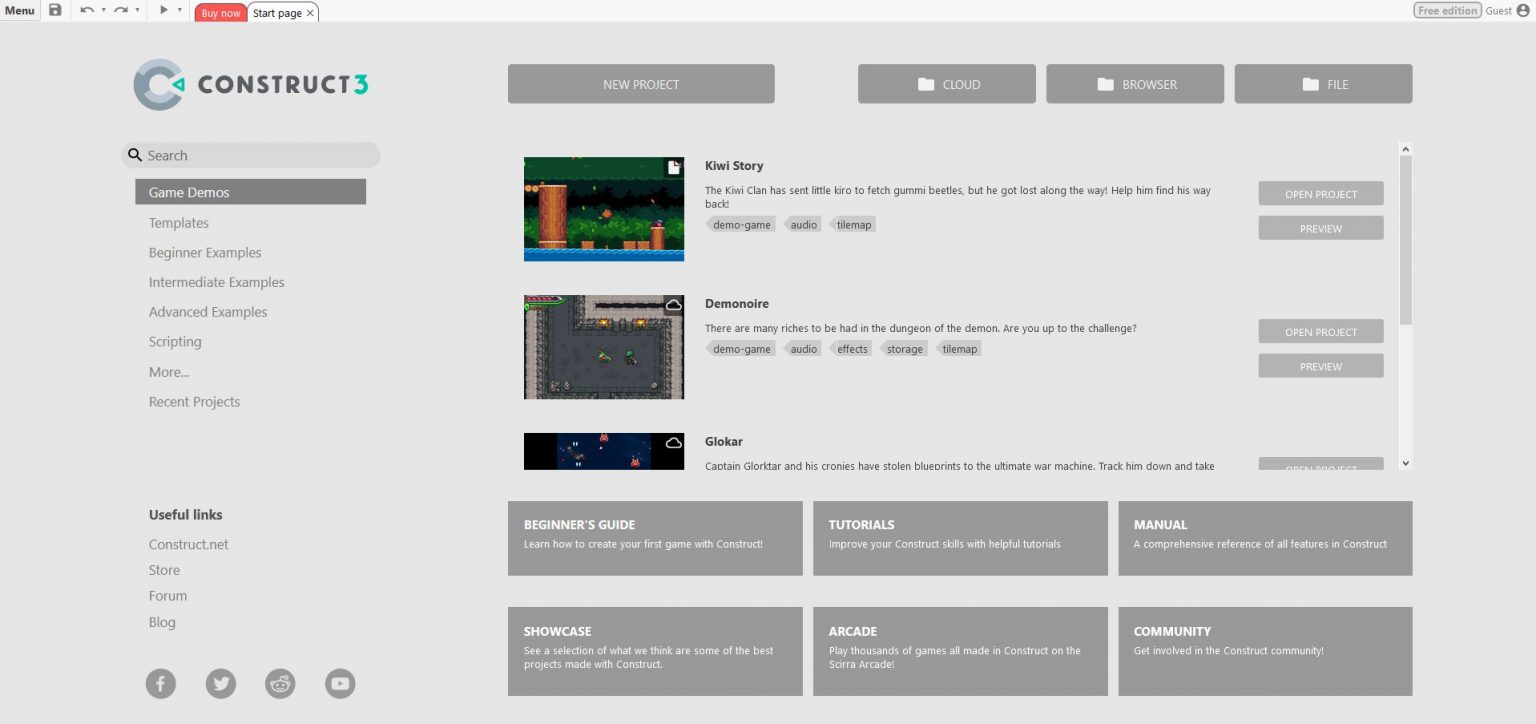Open project from Cloud
This screenshot has width=1536, height=724.
(x=947, y=84)
